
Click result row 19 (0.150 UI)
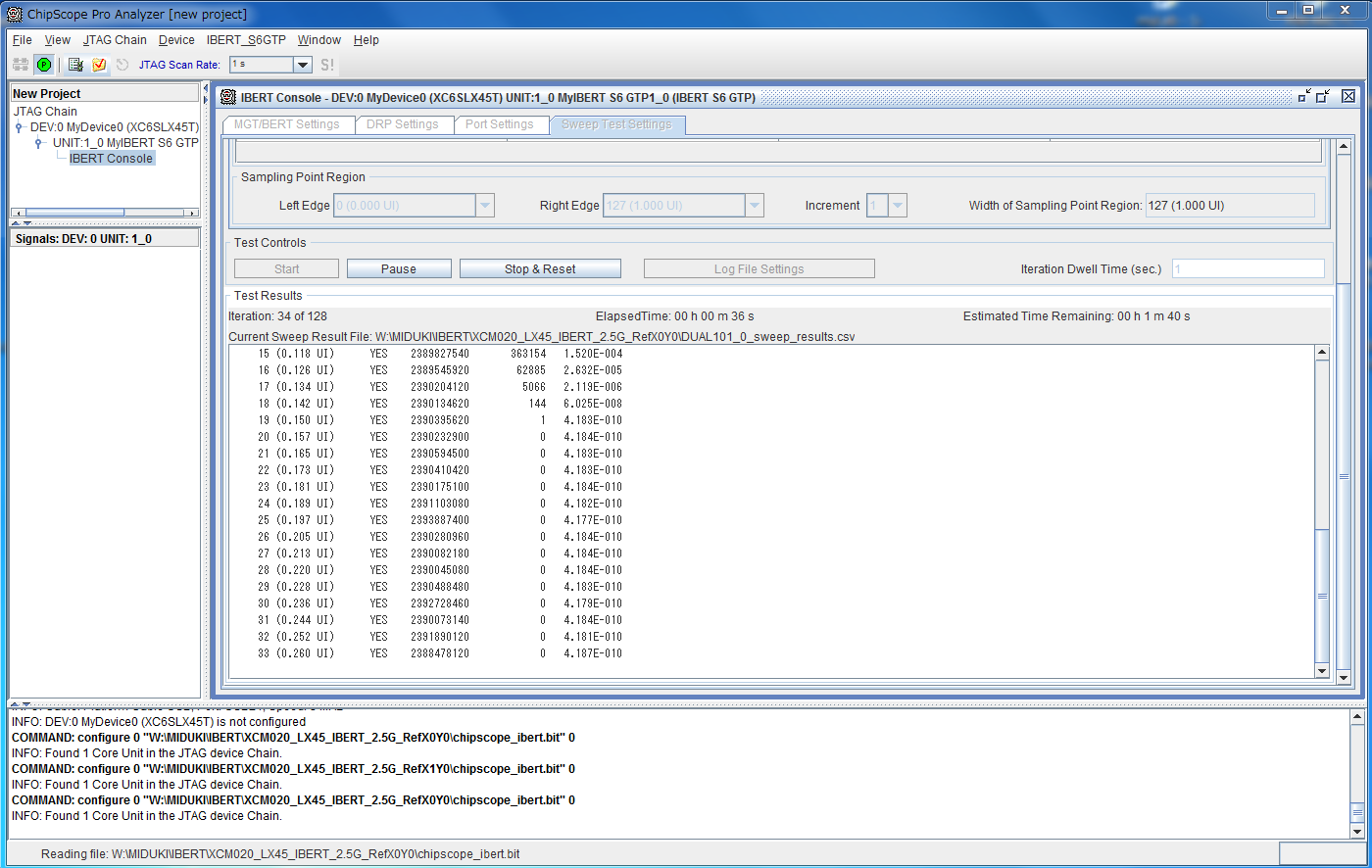440,420
